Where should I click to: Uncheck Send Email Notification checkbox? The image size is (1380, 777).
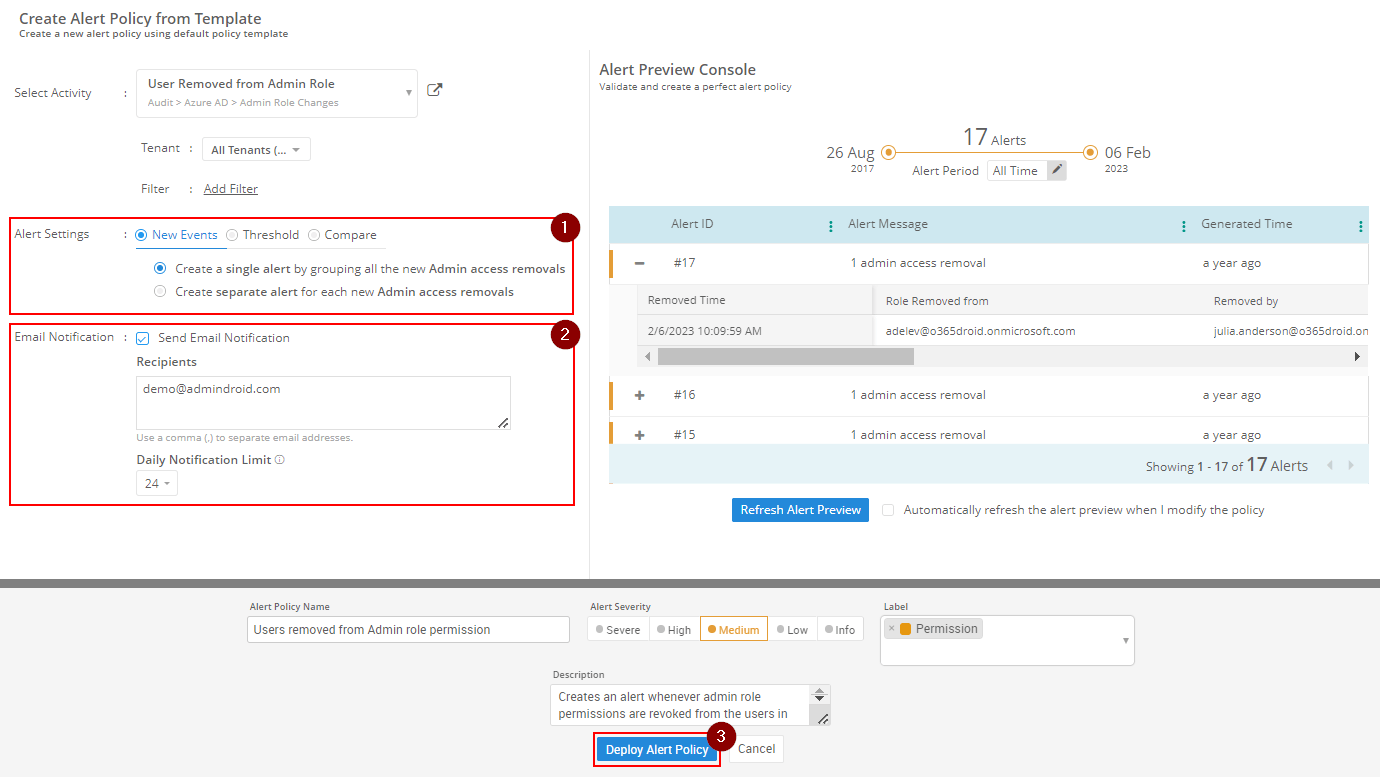[x=143, y=338]
